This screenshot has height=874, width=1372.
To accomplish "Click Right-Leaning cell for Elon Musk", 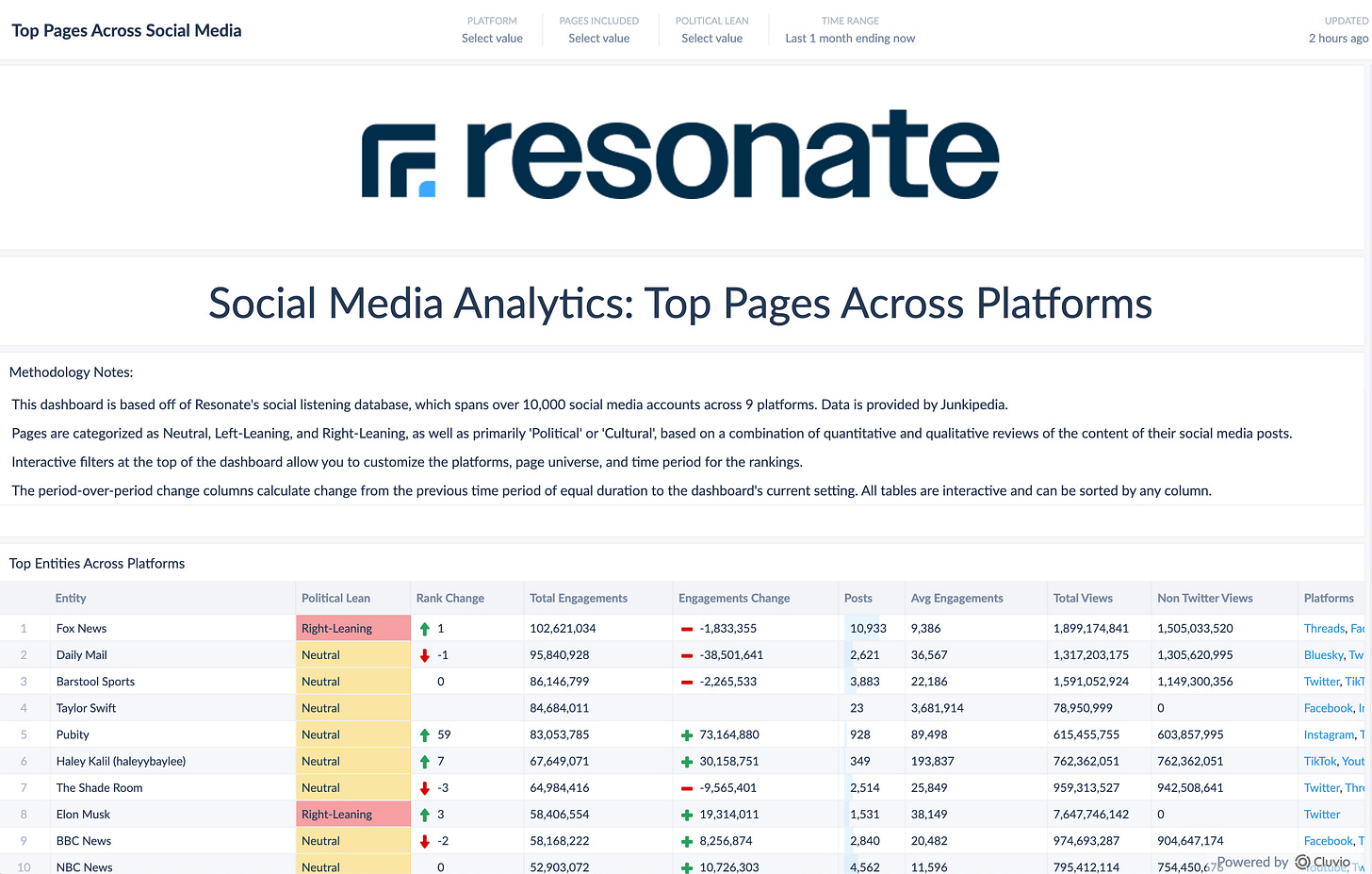I will coord(353,814).
